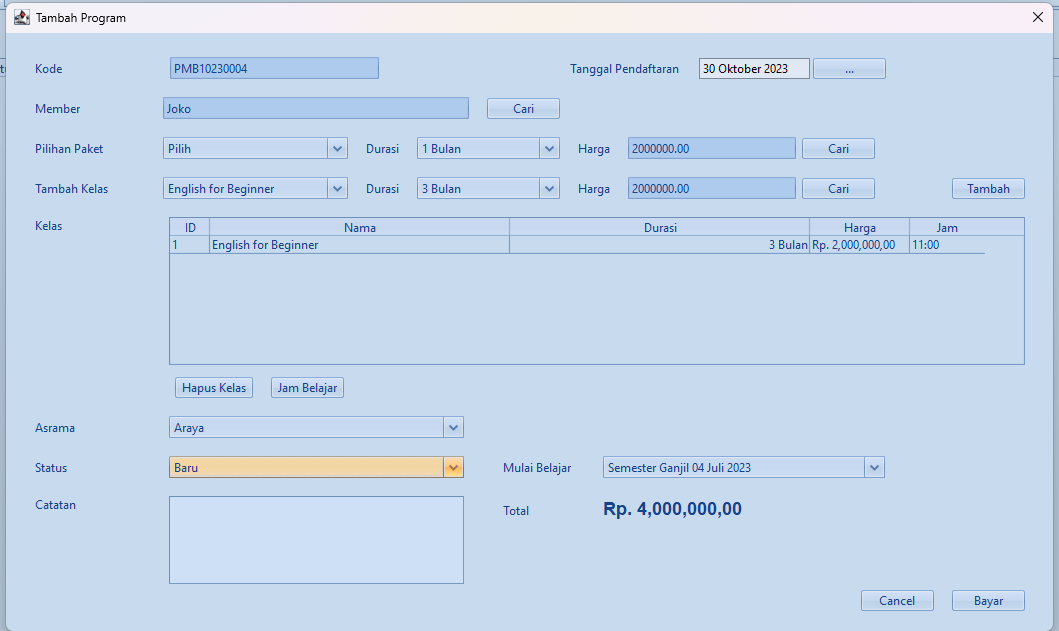Image resolution: width=1059 pixels, height=631 pixels.
Task: Open the Status dropdown showing Baru
Action: [x=316, y=468]
